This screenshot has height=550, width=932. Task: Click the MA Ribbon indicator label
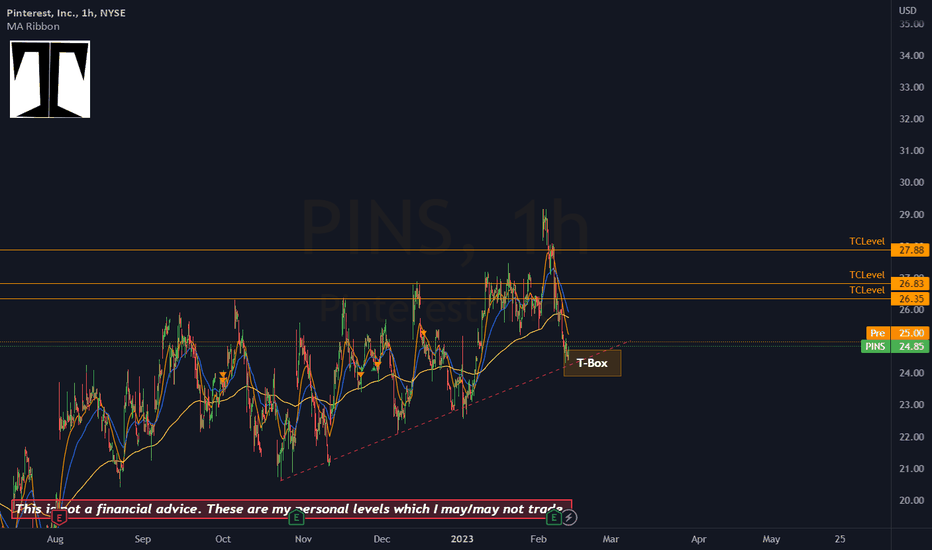(33, 26)
